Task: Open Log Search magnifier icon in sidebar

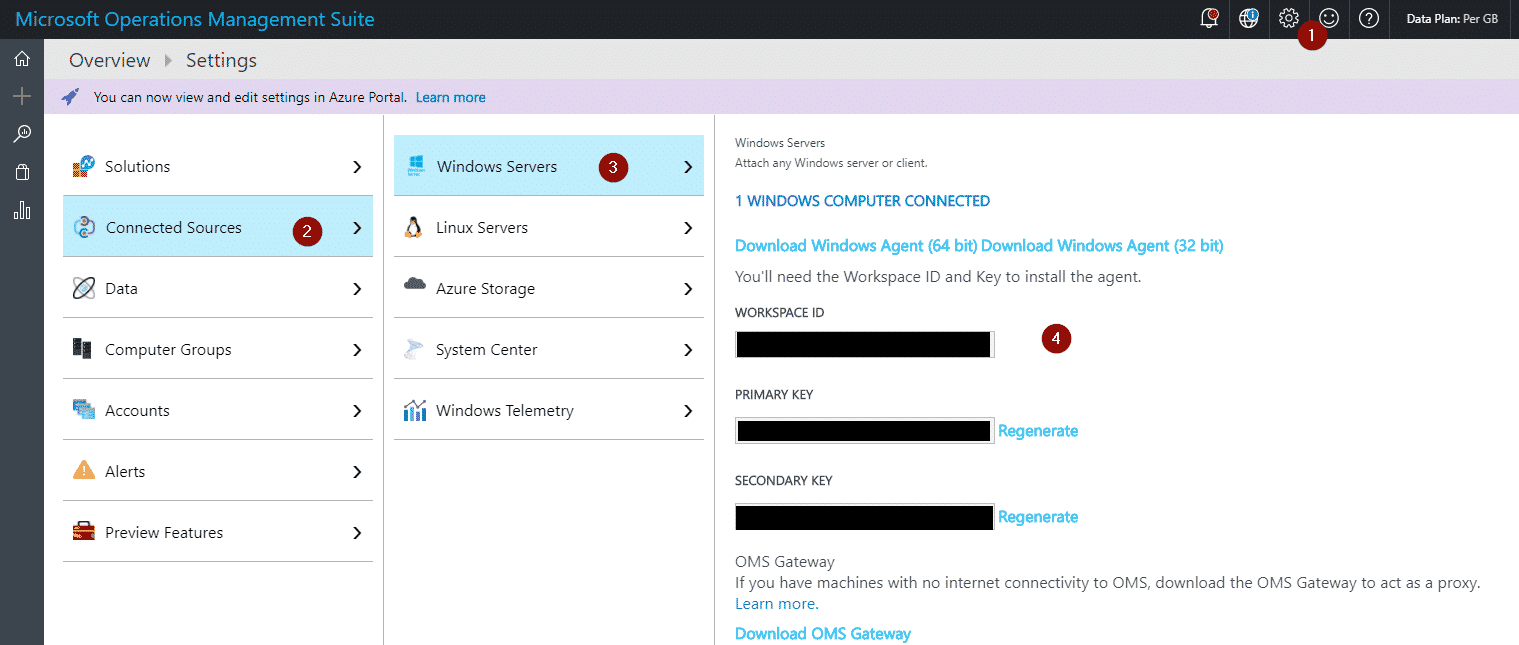Action: pyautogui.click(x=22, y=134)
